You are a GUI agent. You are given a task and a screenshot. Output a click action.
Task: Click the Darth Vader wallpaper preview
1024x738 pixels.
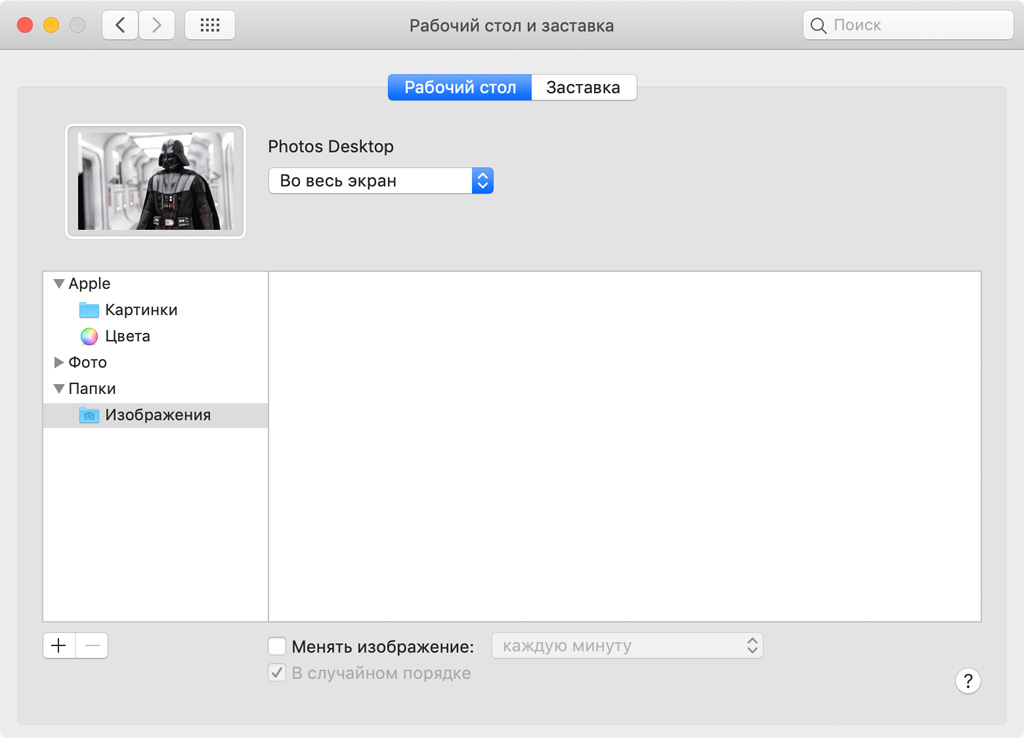[x=155, y=181]
